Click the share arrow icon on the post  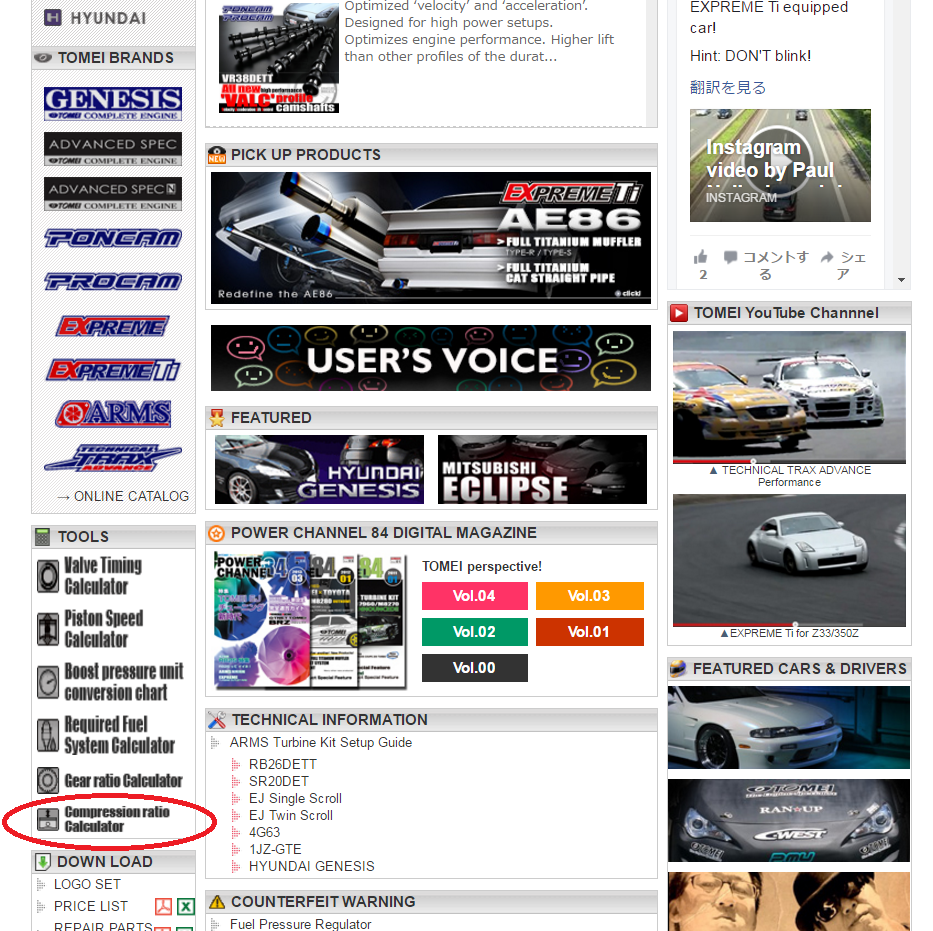tap(827, 258)
